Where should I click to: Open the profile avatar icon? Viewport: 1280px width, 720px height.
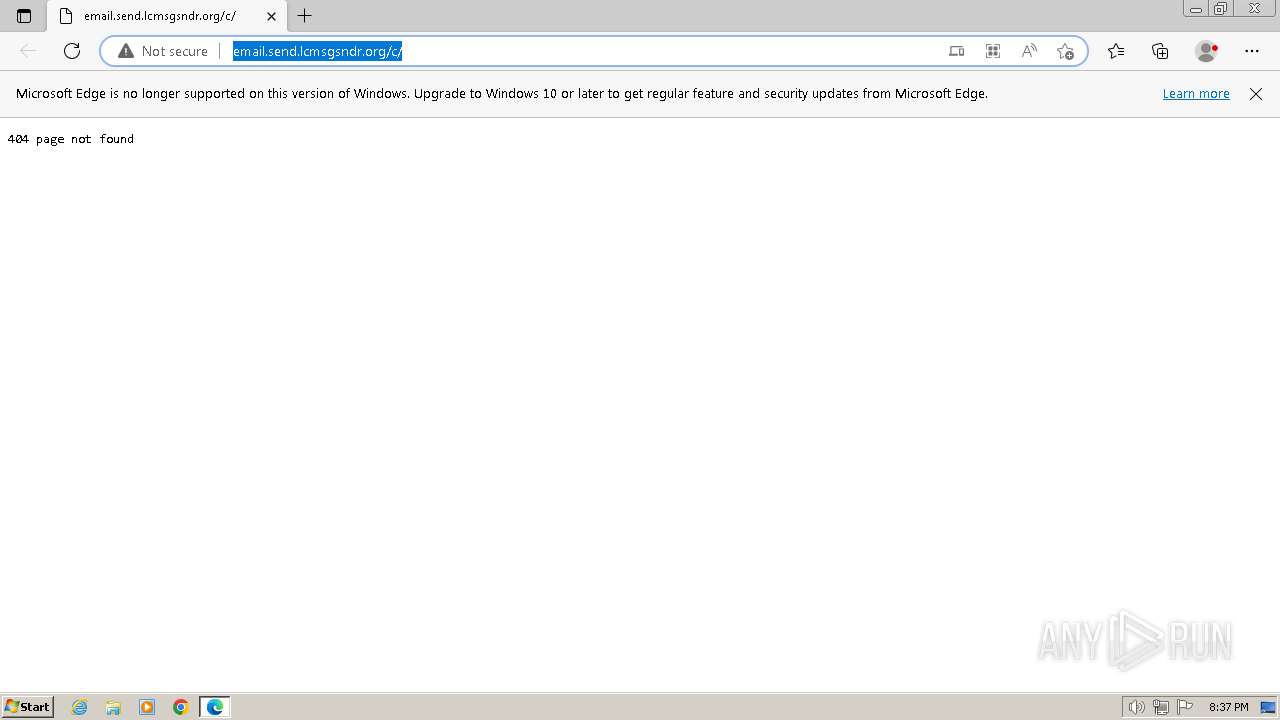coord(1206,51)
